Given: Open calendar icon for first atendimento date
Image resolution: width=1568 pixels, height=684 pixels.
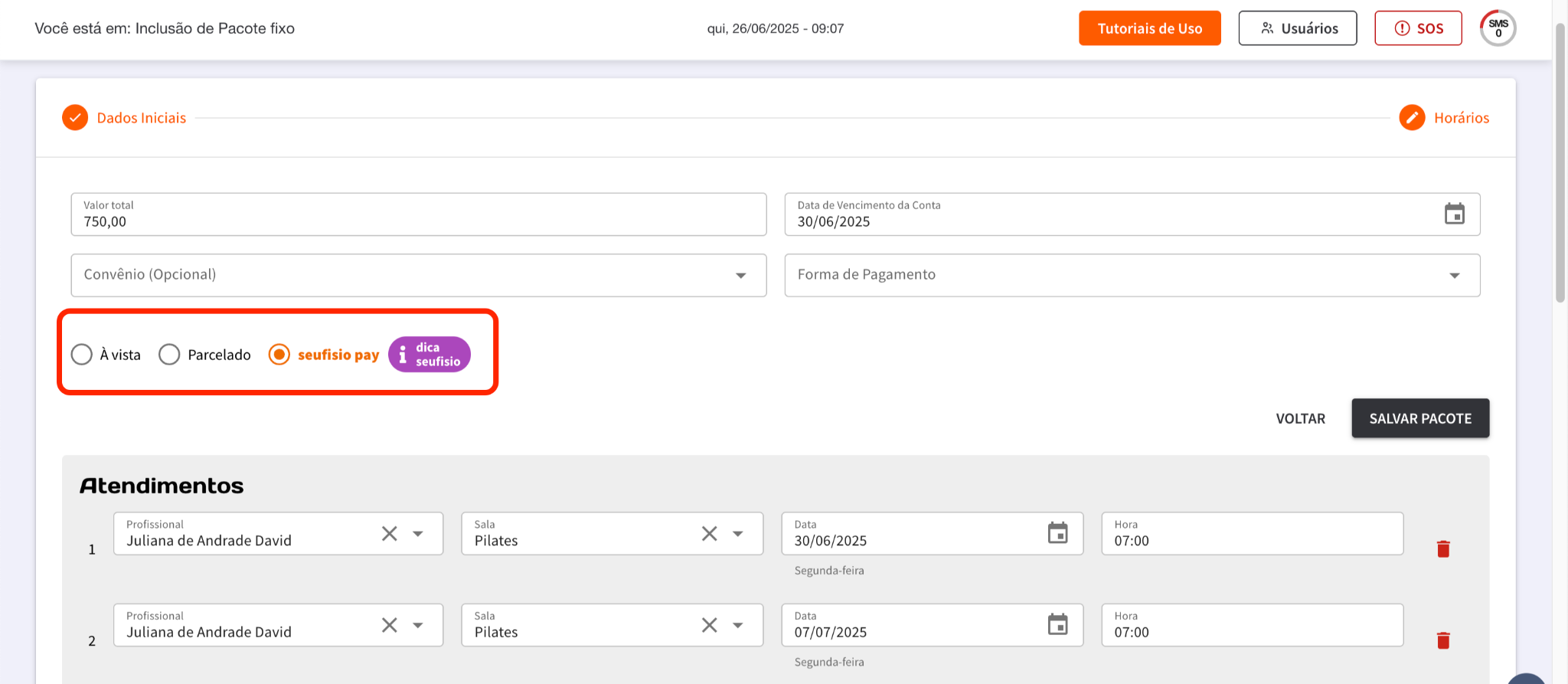Looking at the screenshot, I should click(x=1057, y=533).
